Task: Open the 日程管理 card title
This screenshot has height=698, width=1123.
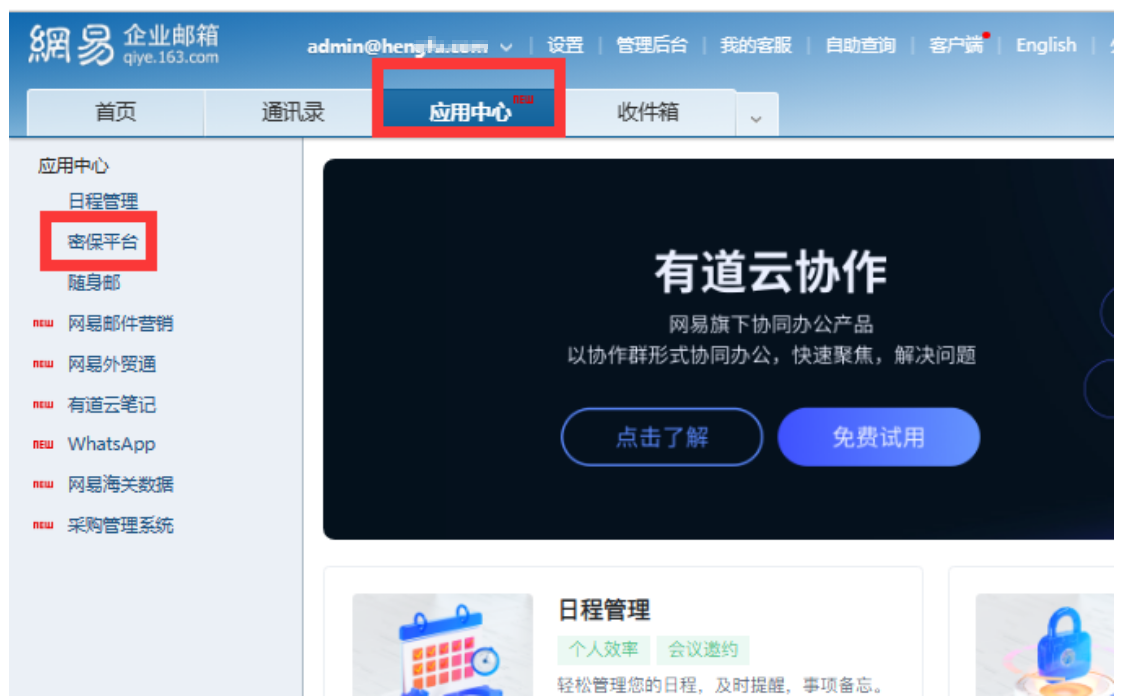Action: (x=604, y=610)
